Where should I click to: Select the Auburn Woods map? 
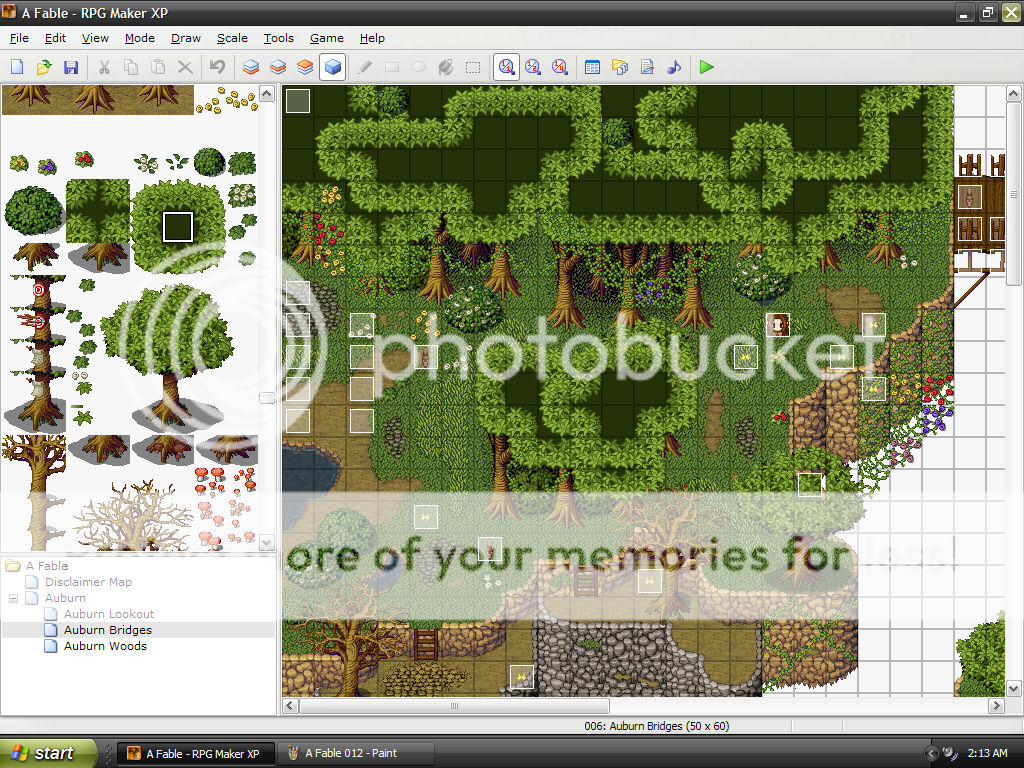105,646
